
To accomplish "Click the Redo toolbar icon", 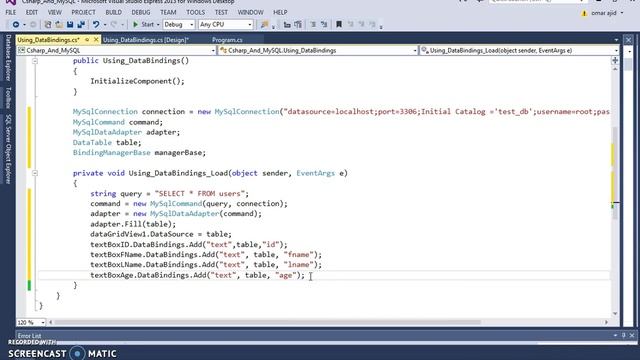I will [114, 24].
